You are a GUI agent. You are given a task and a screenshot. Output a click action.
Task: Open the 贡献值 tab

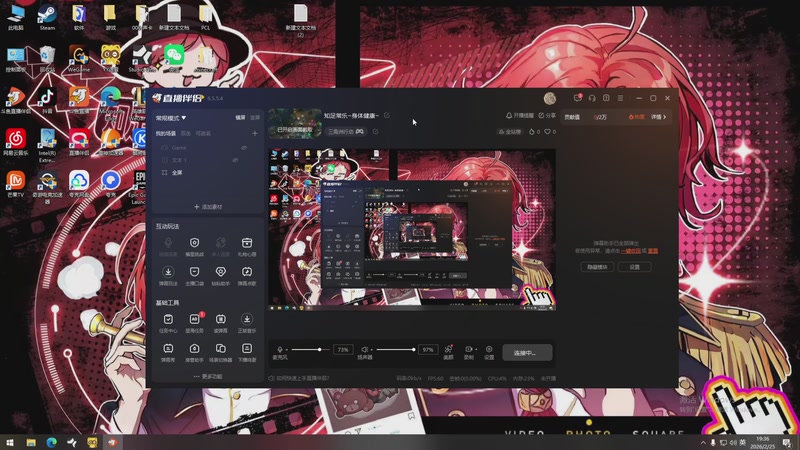pos(572,117)
